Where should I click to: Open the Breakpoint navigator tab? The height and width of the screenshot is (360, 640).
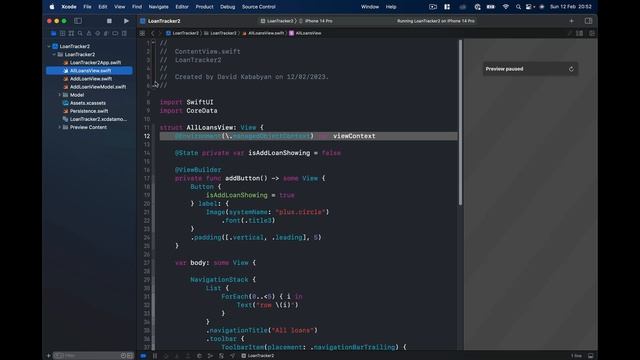point(115,33)
